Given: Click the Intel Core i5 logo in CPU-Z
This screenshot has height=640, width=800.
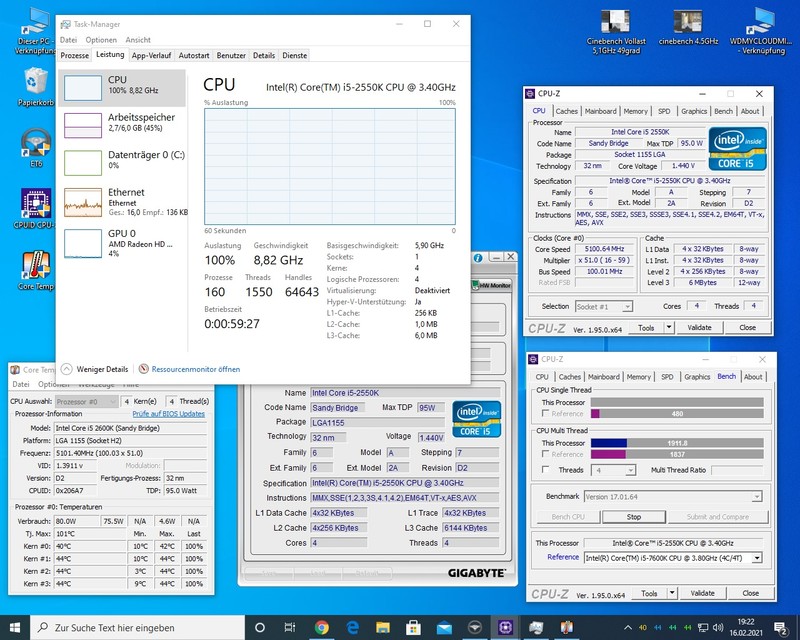Looking at the screenshot, I should coord(737,149).
